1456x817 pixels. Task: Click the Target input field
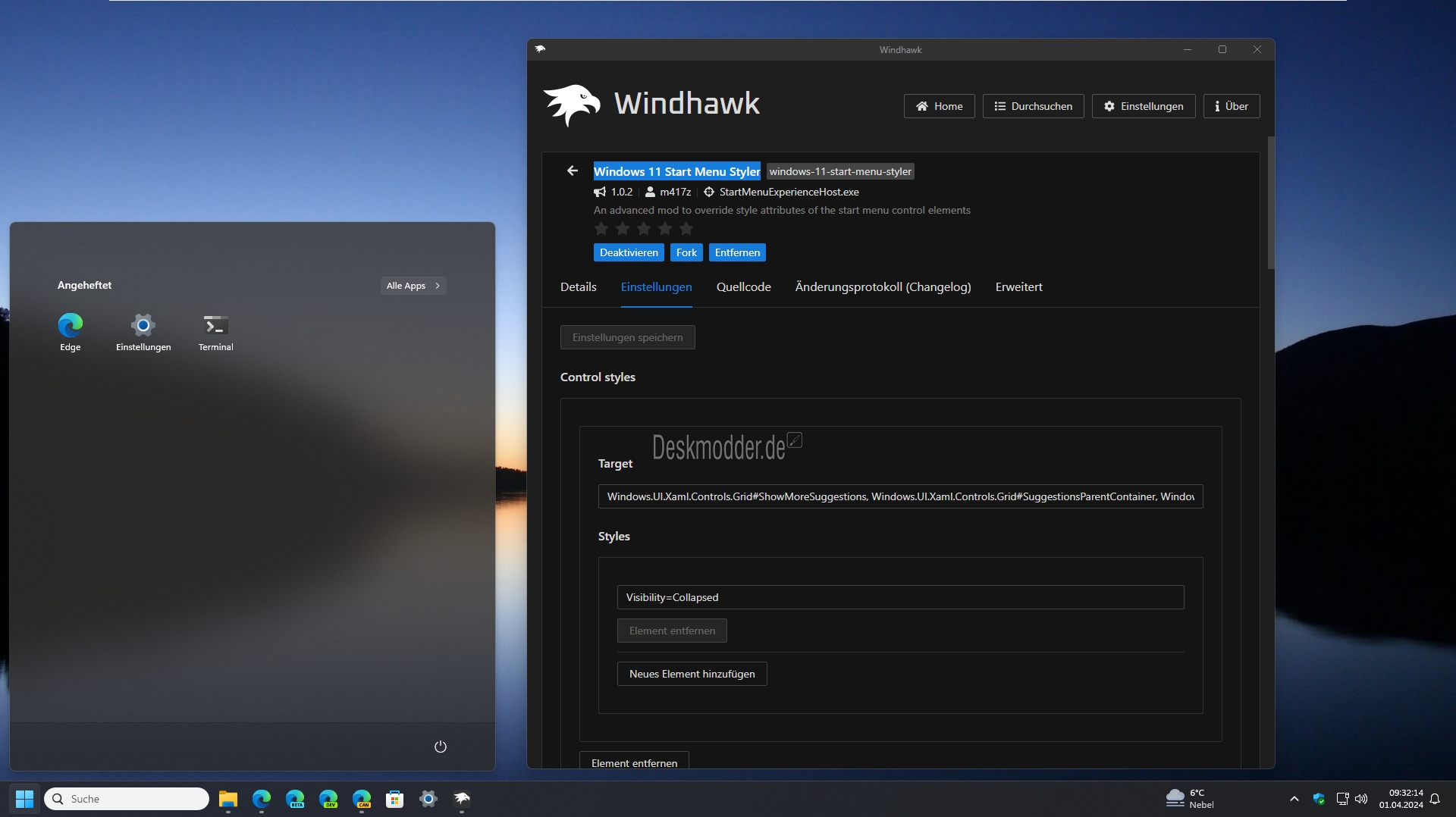(900, 496)
